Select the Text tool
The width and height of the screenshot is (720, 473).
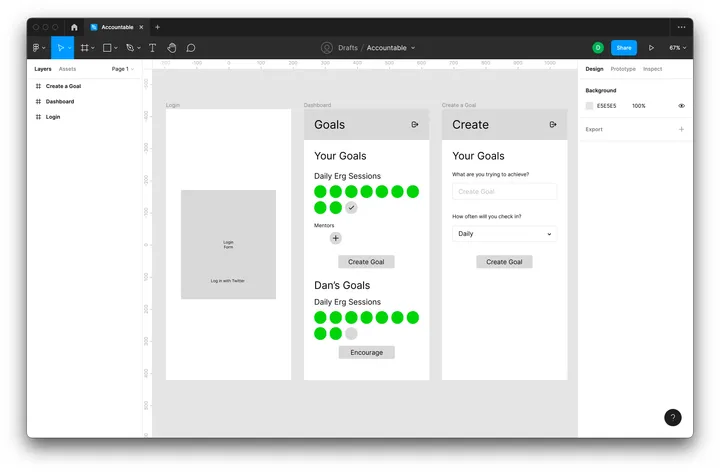pos(152,48)
